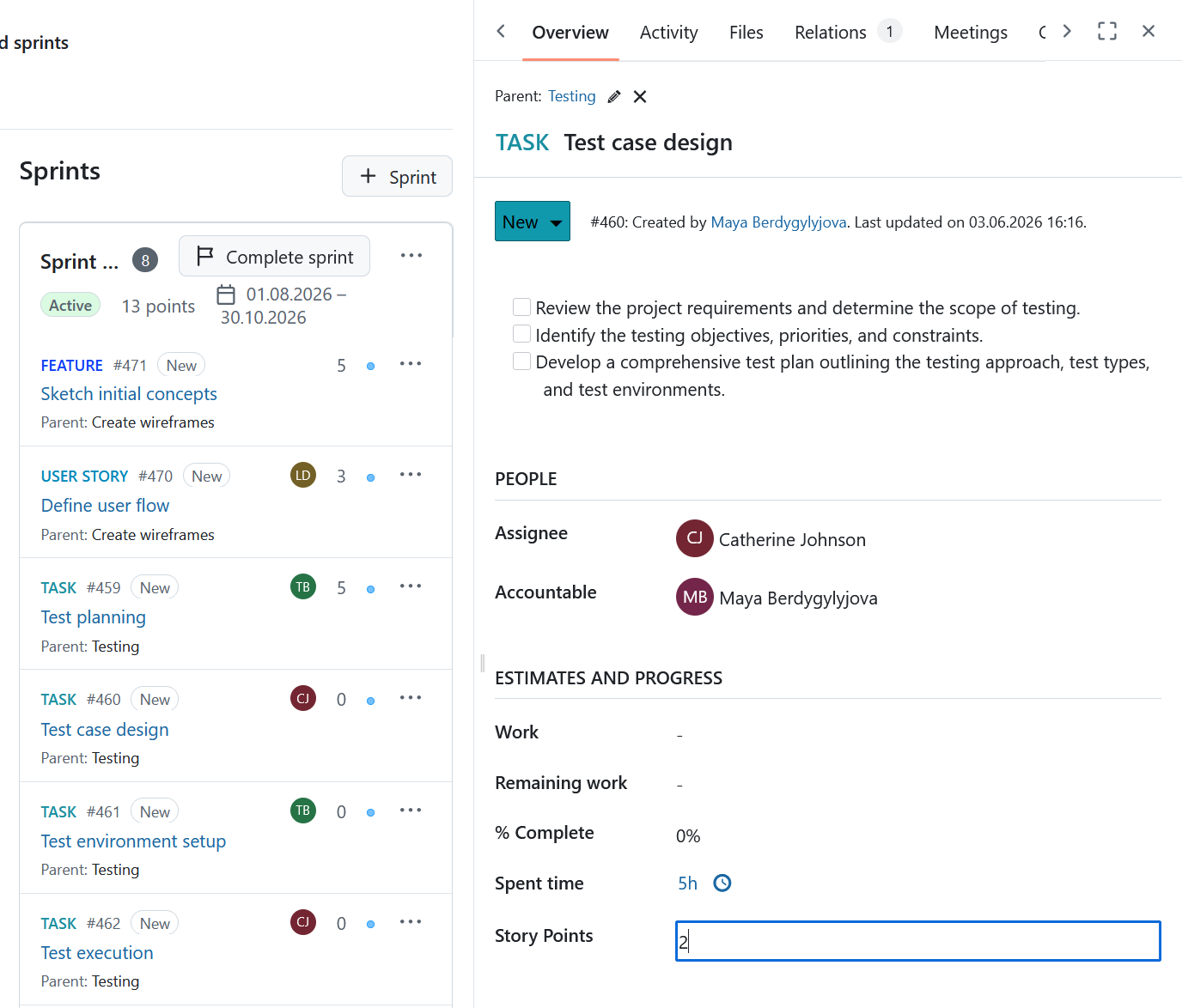Open Maya Berdygylyjova creator link
This screenshot has width=1182, height=1008.
(779, 222)
